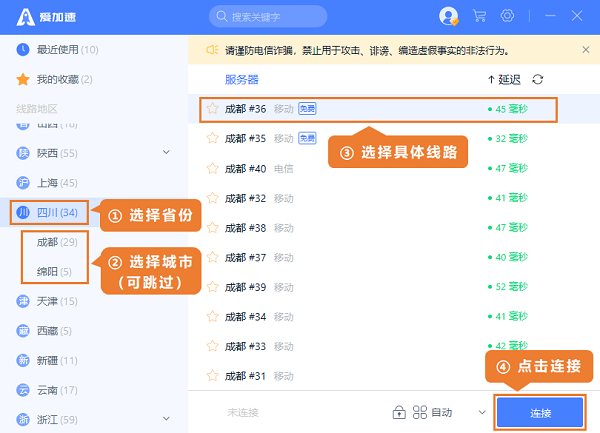Viewport: 600px width, 433px height.
Task: Favorite server 成都 #32 with star
Action: click(x=212, y=198)
